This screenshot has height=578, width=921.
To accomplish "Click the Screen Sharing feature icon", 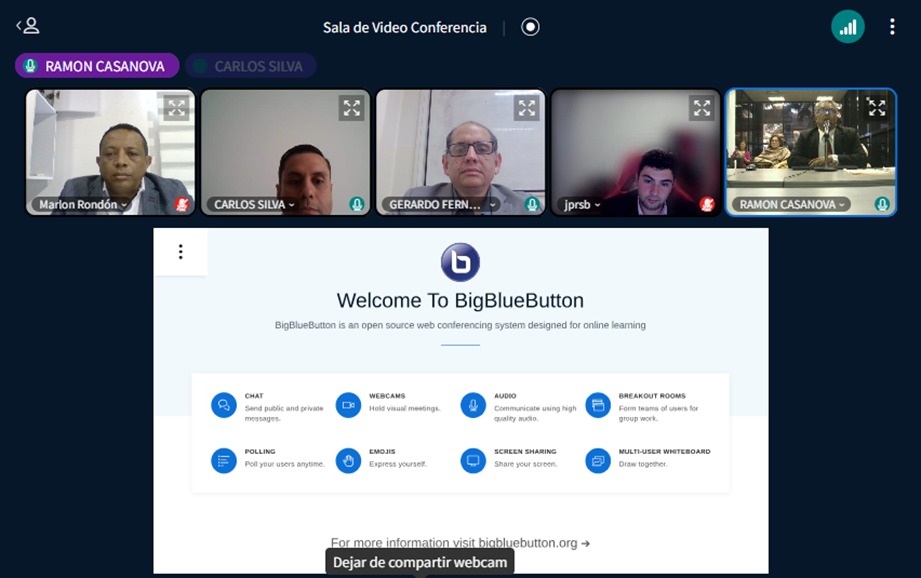I will pyautogui.click(x=473, y=461).
